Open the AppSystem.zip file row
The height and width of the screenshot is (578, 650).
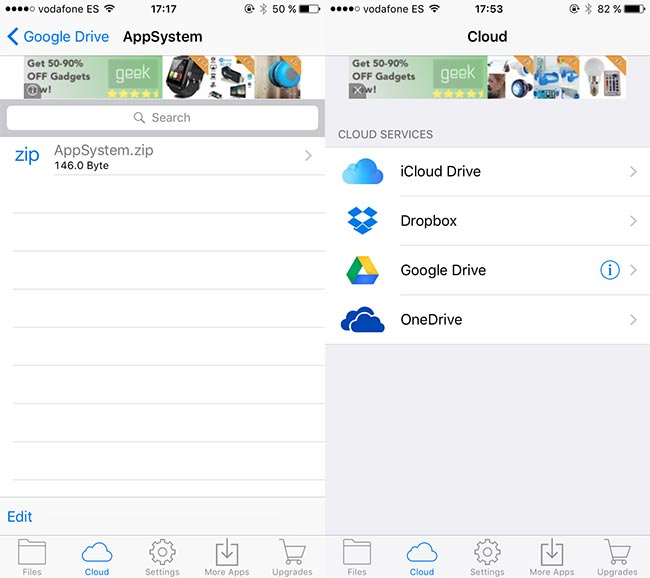[162, 157]
